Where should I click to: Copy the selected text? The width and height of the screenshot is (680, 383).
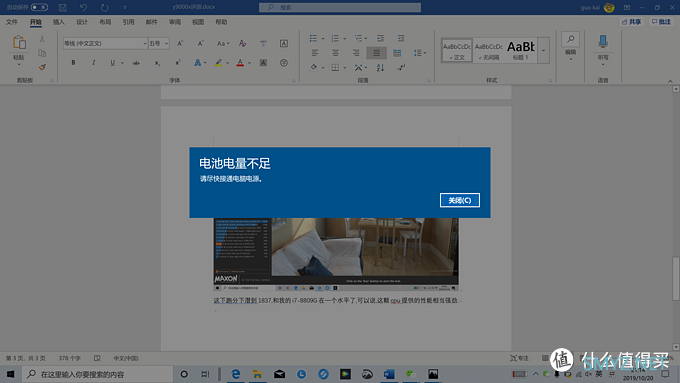(x=42, y=53)
